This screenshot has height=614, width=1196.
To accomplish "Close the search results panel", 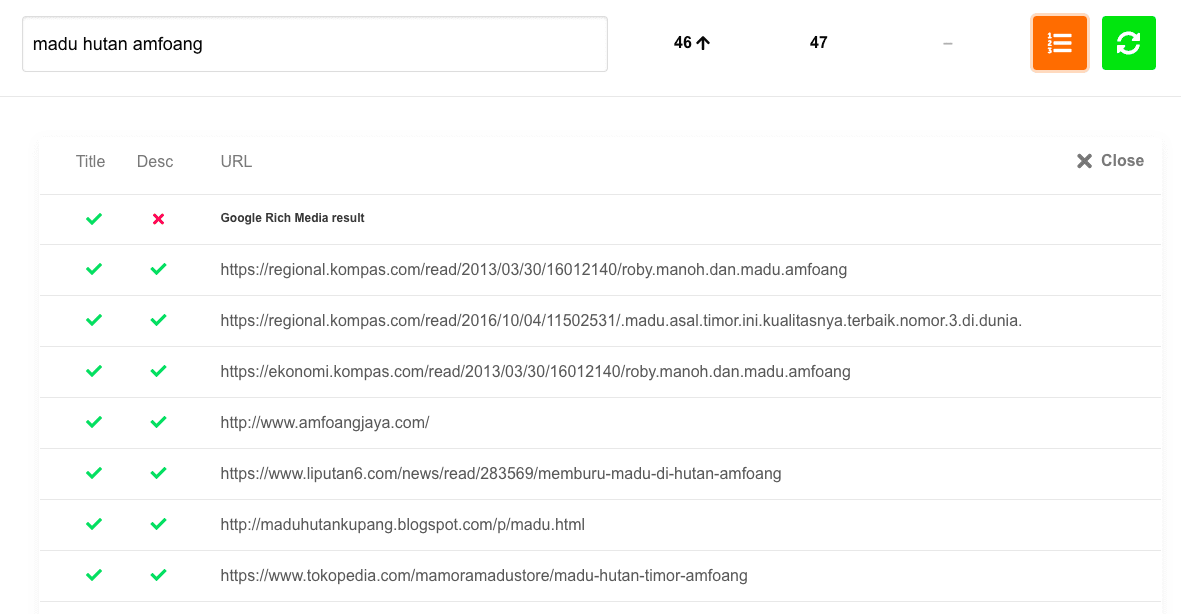I will tap(1110, 161).
